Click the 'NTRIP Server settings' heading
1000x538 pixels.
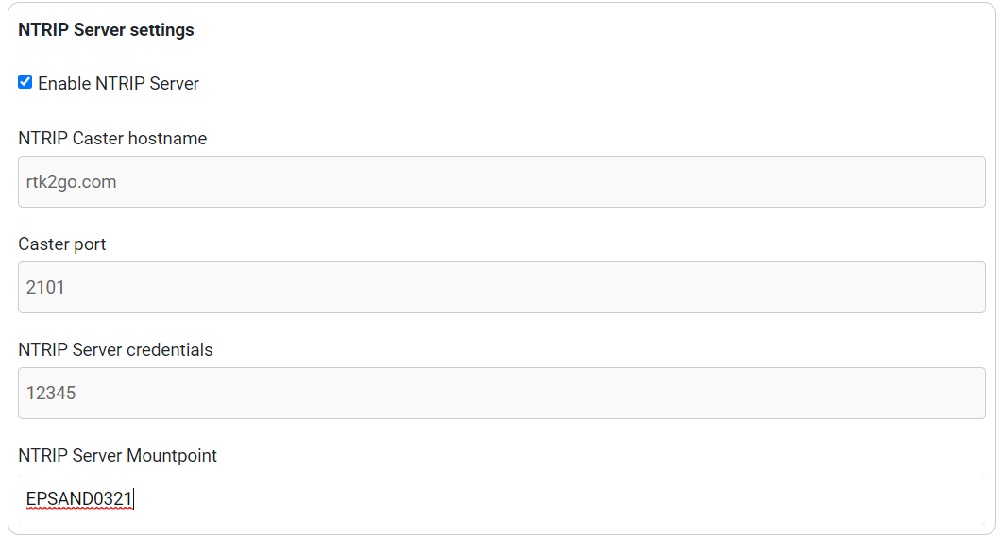tap(106, 30)
